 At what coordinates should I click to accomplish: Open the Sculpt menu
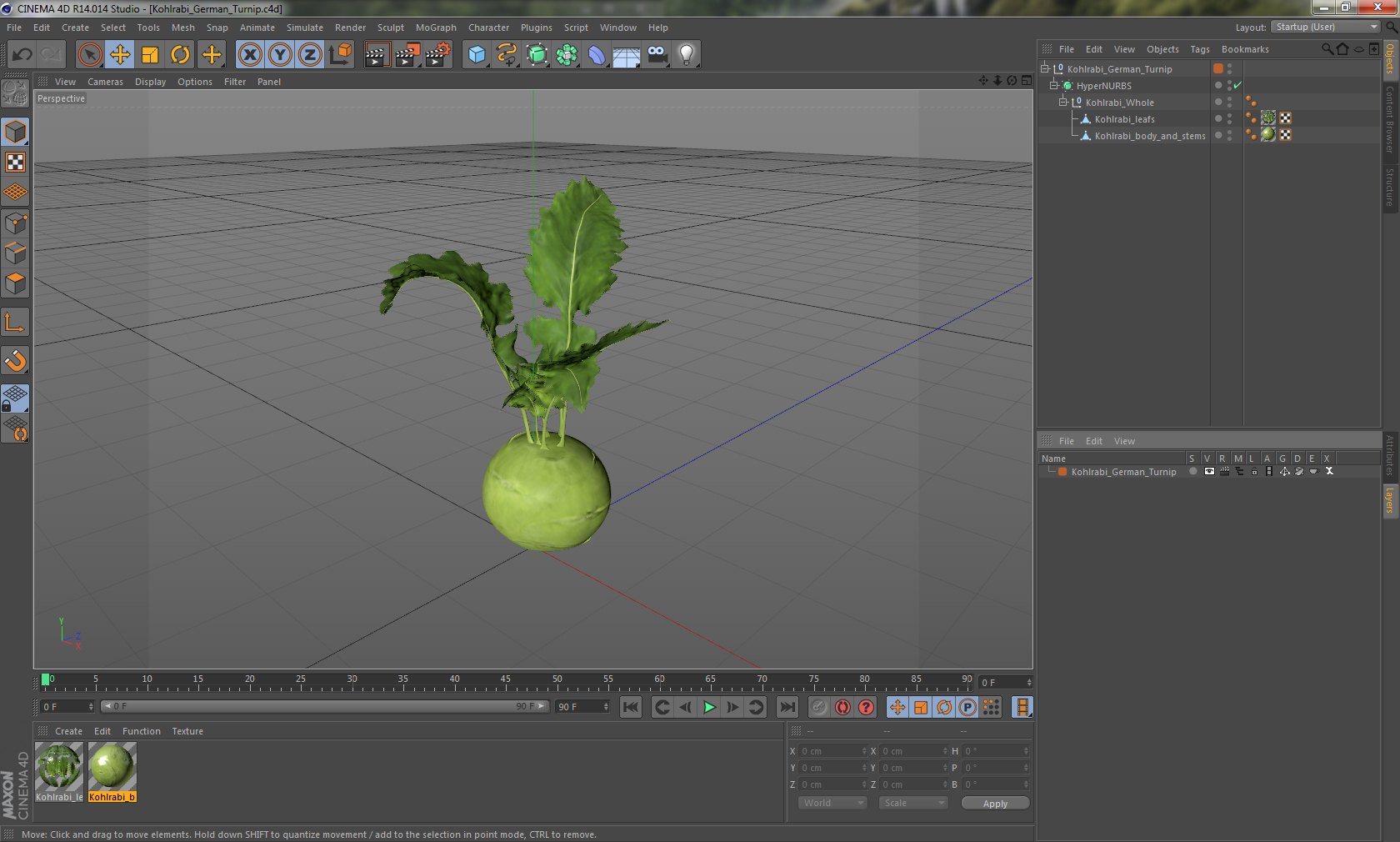pyautogui.click(x=390, y=28)
